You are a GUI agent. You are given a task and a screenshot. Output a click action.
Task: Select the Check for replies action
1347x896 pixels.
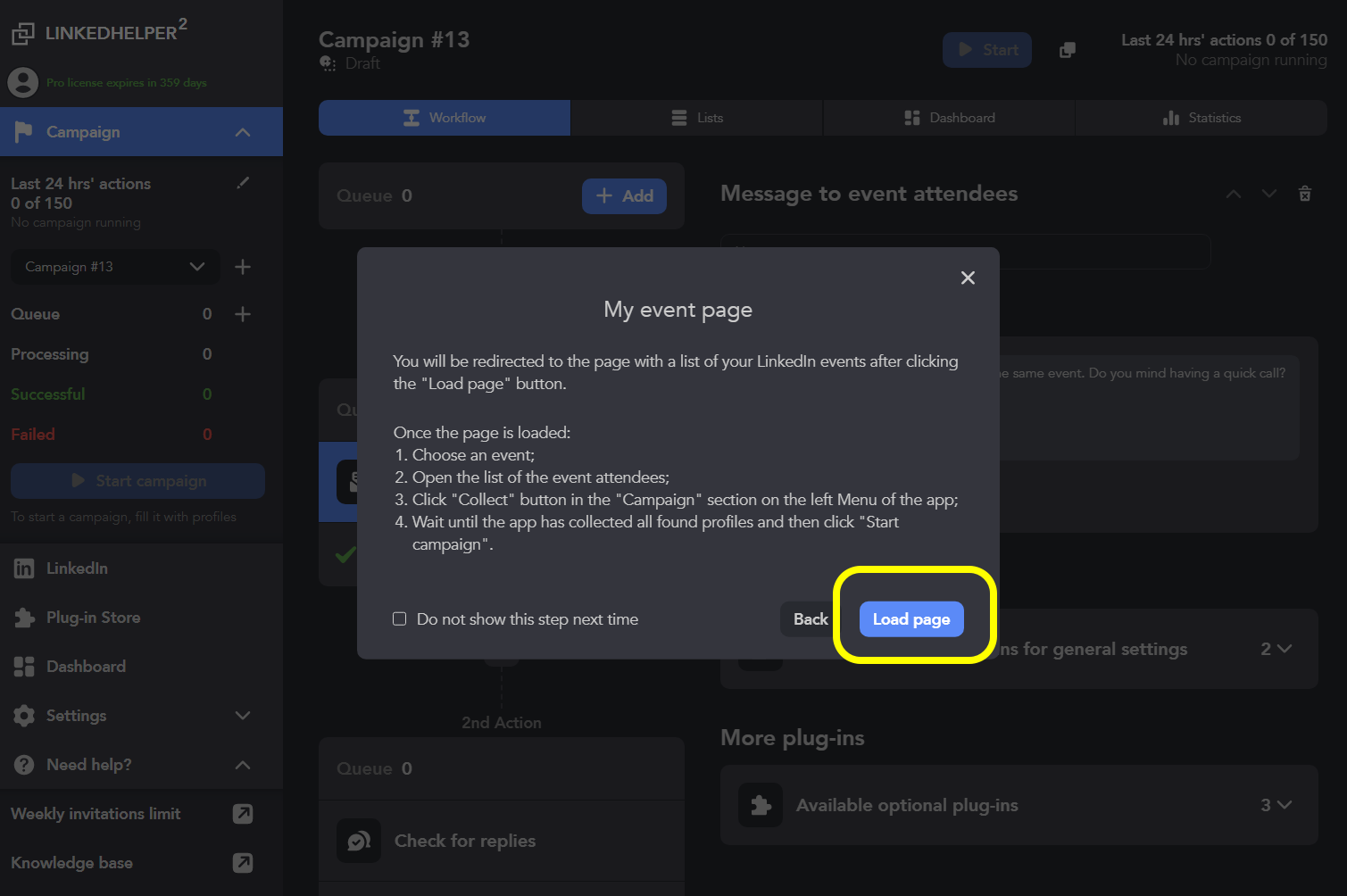pos(502,841)
